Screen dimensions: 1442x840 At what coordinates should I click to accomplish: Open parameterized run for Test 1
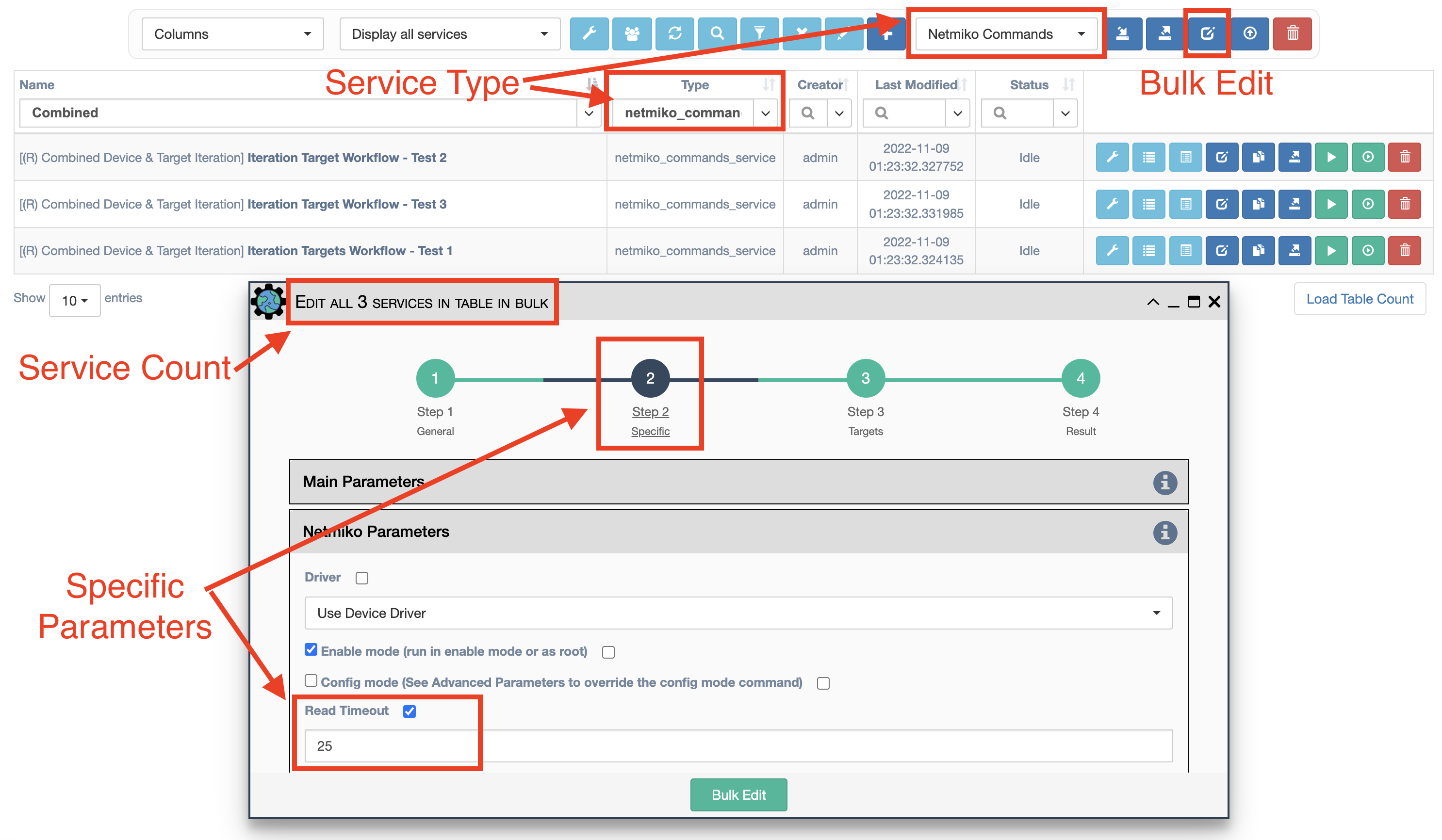(x=1368, y=250)
